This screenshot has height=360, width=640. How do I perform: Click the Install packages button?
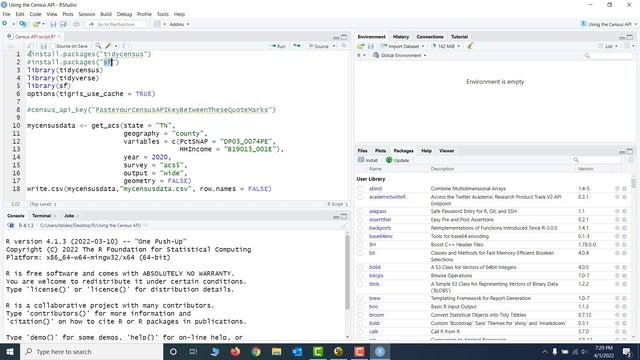[x=368, y=160]
